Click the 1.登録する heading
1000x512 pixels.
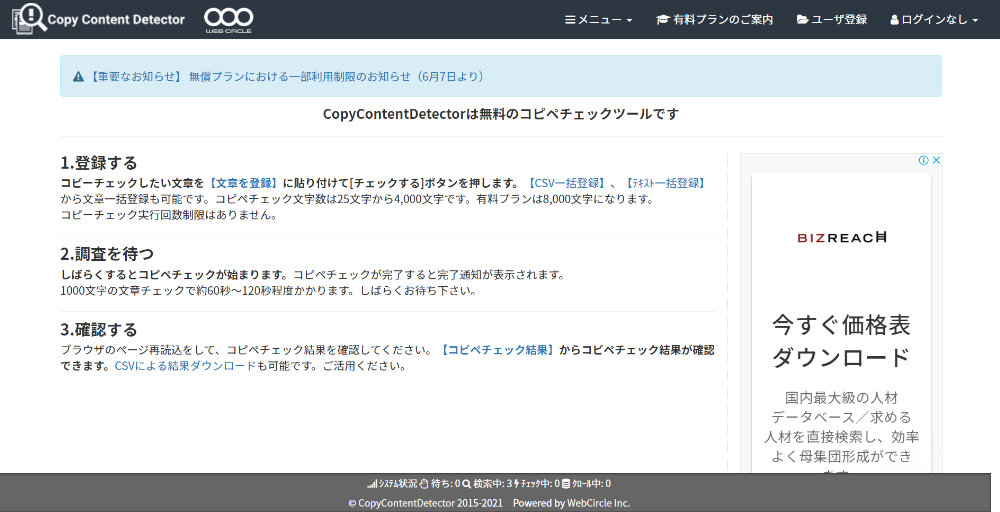[x=99, y=163]
